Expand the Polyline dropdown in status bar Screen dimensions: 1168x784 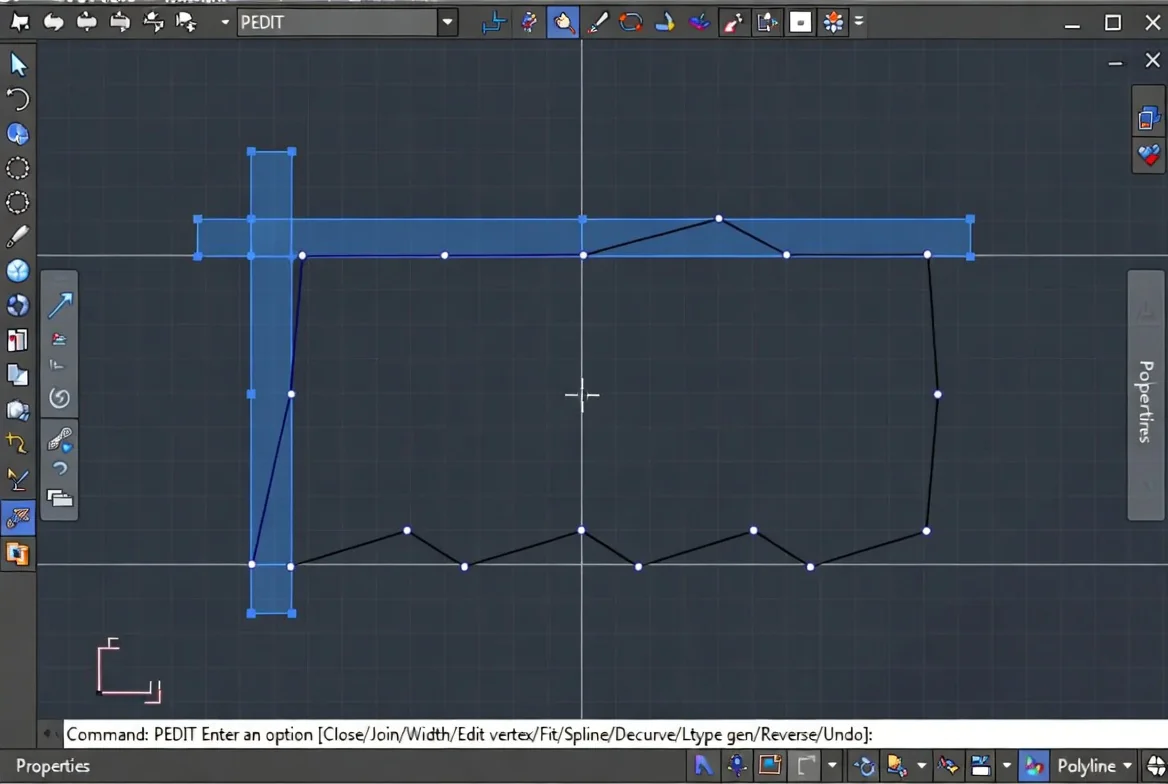click(x=1127, y=765)
